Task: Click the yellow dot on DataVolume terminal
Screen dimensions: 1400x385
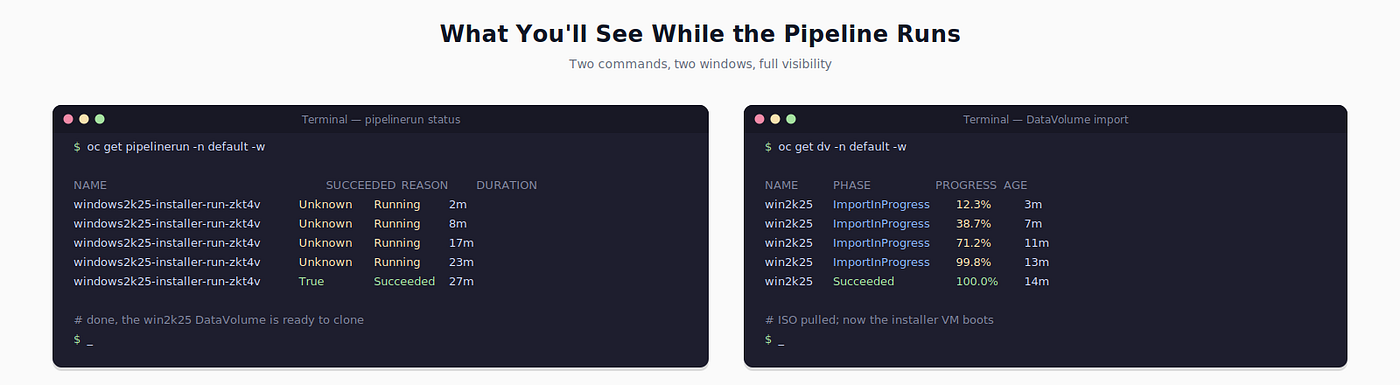Action: click(775, 119)
